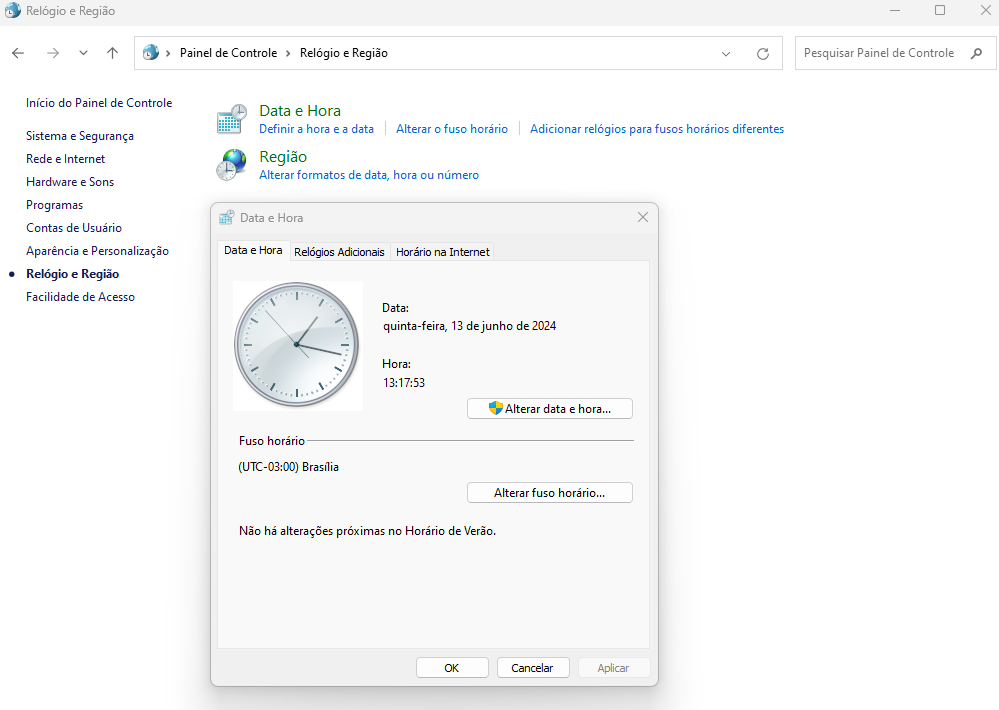The height and width of the screenshot is (710, 999).
Task: Expand the recent locations chevron
Action: point(83,53)
